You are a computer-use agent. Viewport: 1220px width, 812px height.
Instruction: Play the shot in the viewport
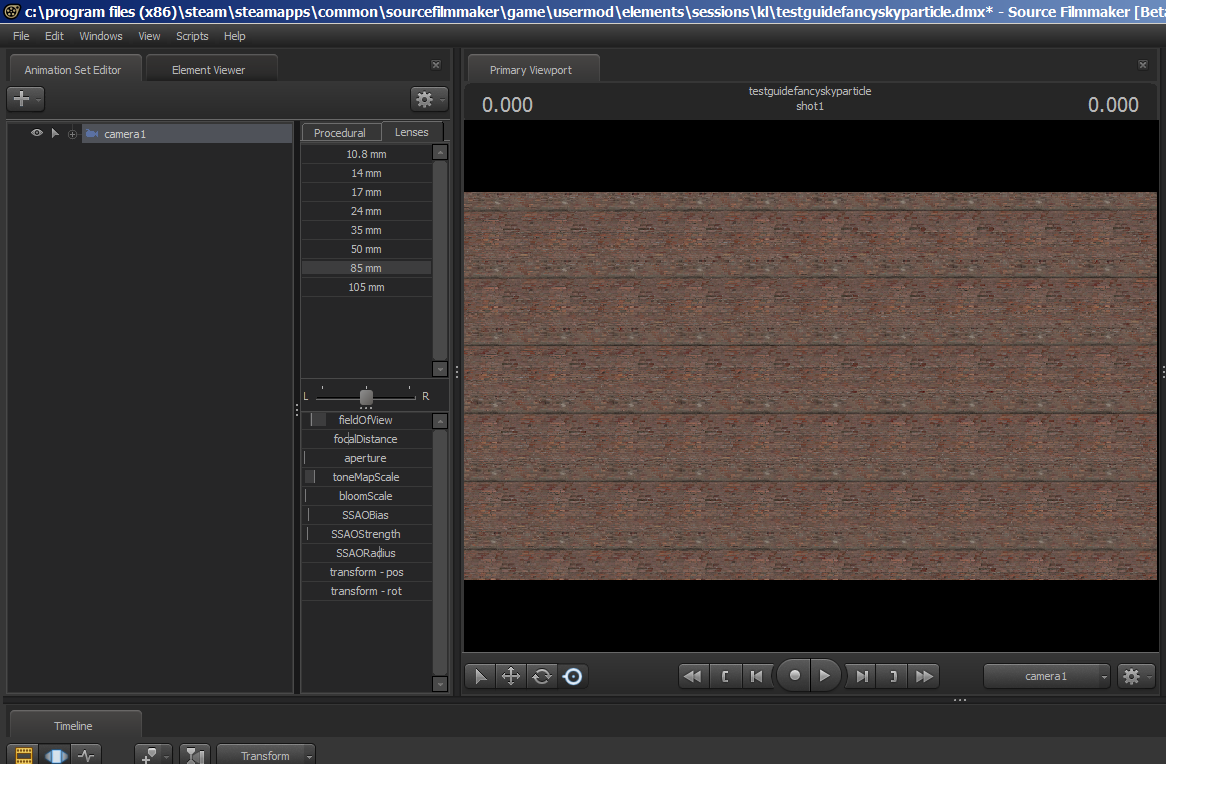(825, 676)
